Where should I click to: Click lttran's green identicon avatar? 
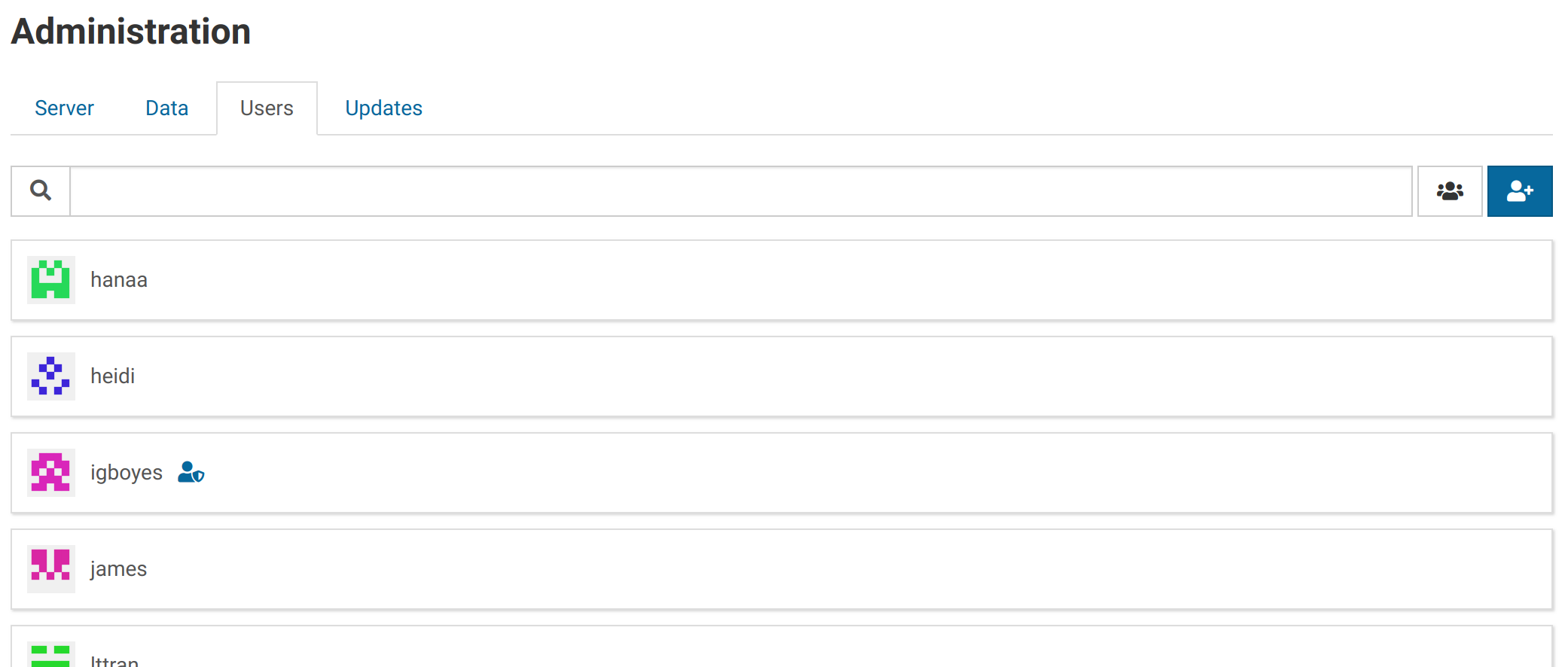coord(50,655)
